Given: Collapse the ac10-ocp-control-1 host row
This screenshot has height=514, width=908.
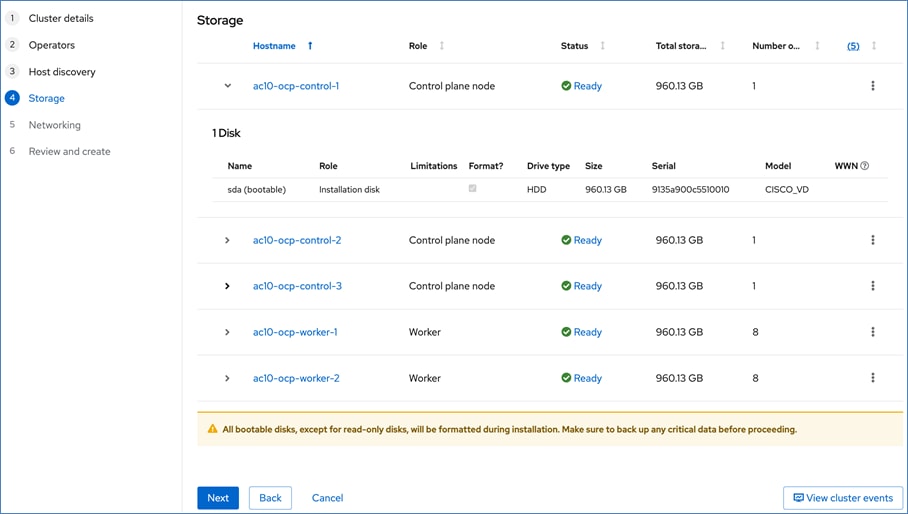Looking at the screenshot, I should (228, 86).
